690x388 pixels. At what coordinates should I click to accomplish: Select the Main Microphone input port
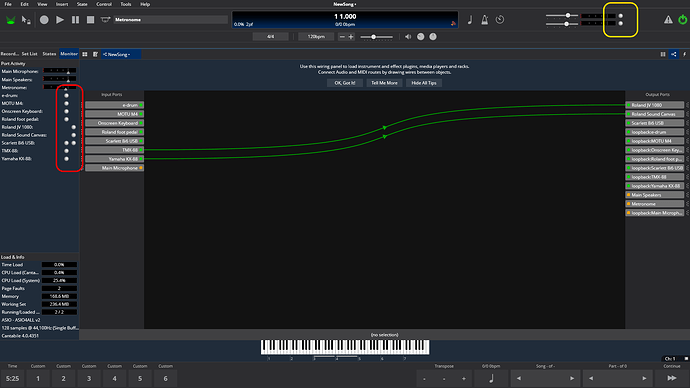click(114, 168)
